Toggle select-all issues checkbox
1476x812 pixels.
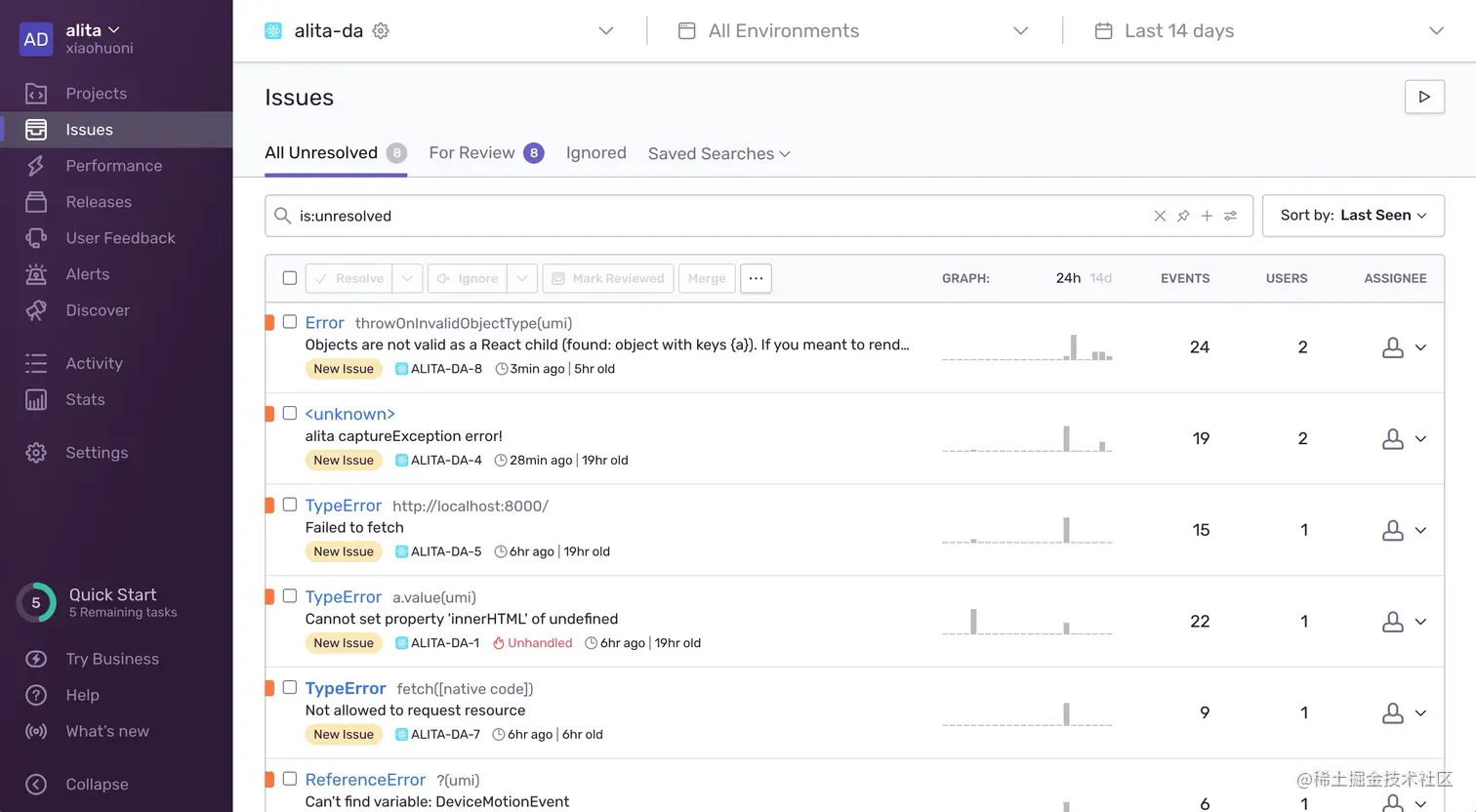[x=290, y=278]
